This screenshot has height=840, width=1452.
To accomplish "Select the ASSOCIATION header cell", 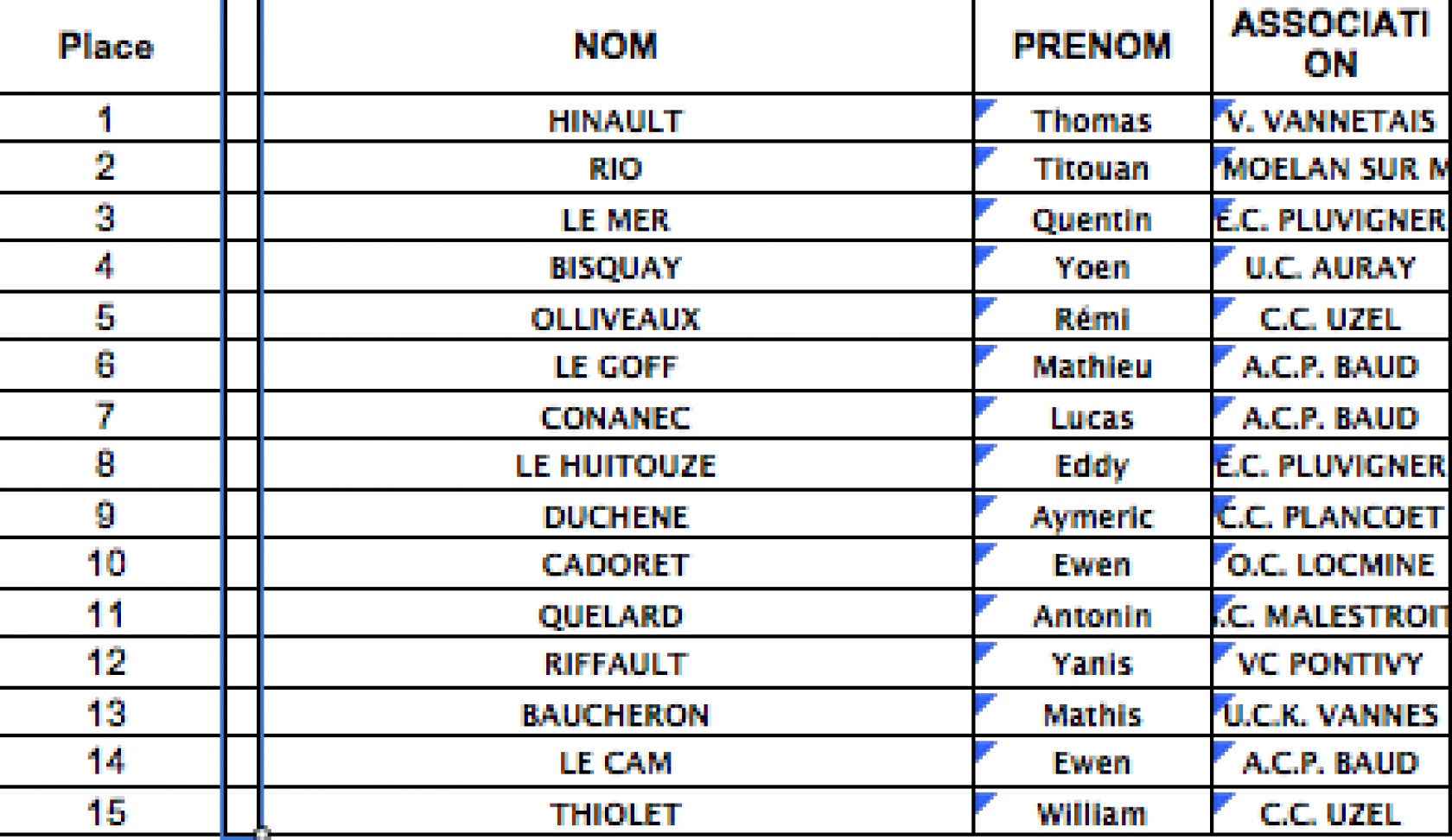I will click(1332, 45).
